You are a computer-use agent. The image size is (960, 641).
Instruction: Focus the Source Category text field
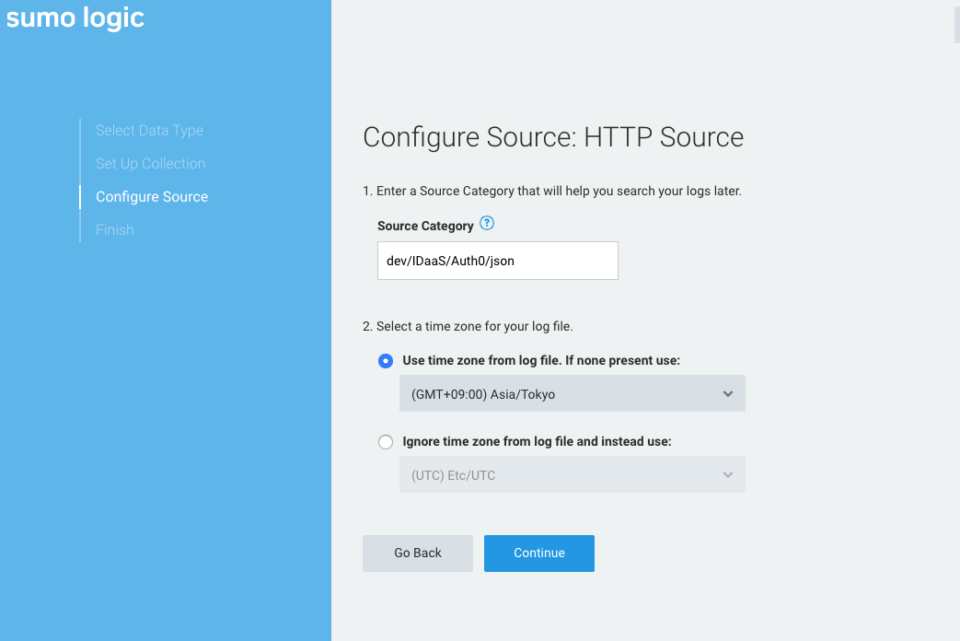coord(498,261)
